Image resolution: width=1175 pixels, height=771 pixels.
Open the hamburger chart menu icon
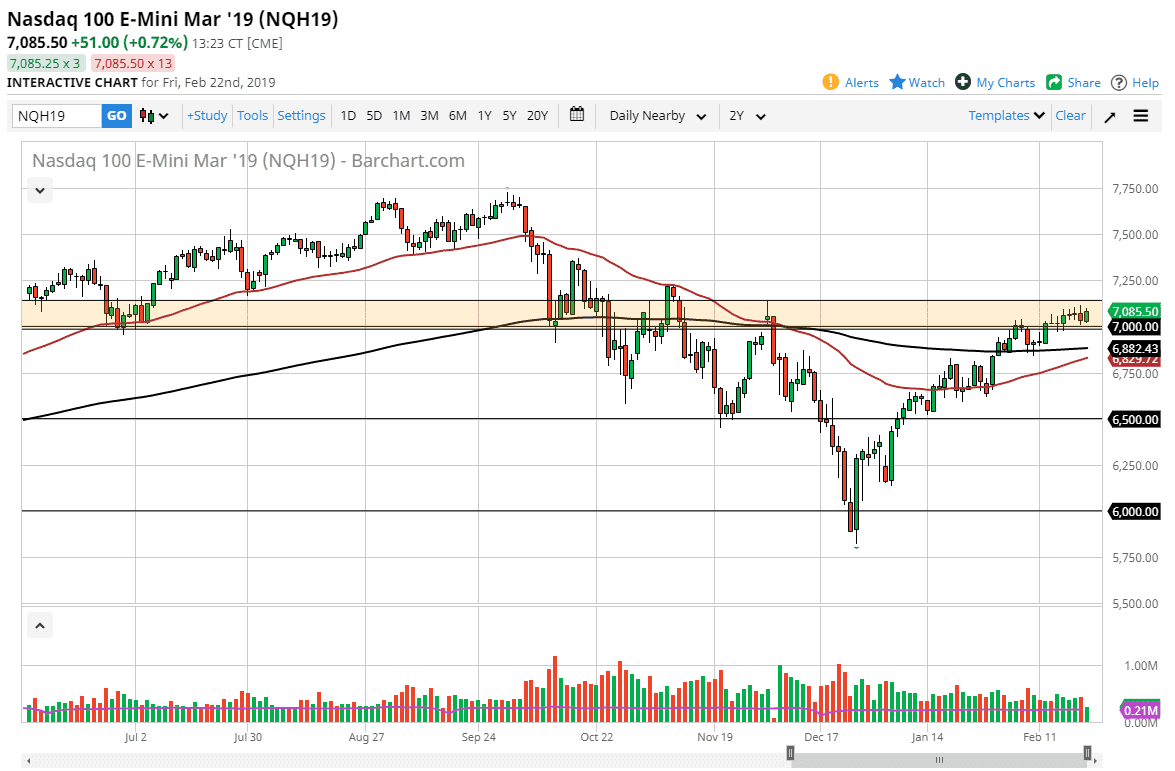tap(1141, 115)
